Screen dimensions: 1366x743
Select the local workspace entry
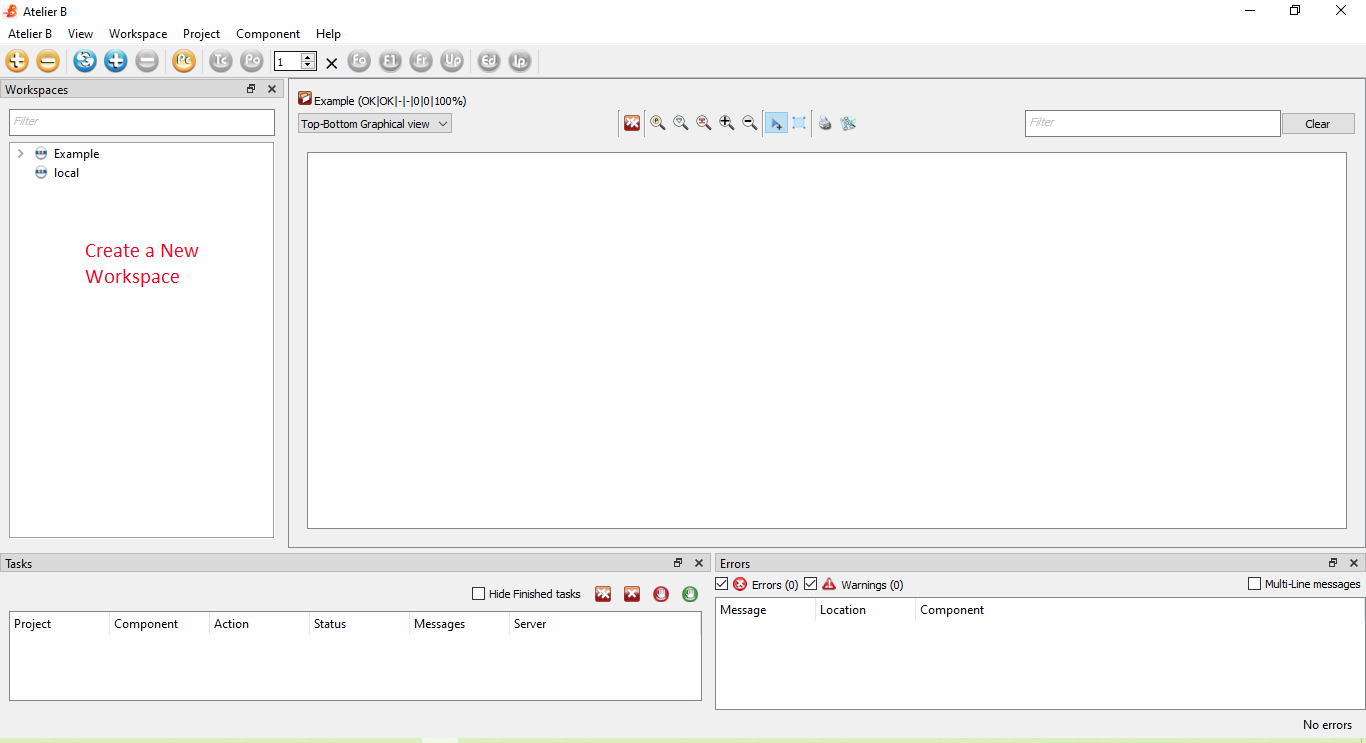[x=66, y=173]
